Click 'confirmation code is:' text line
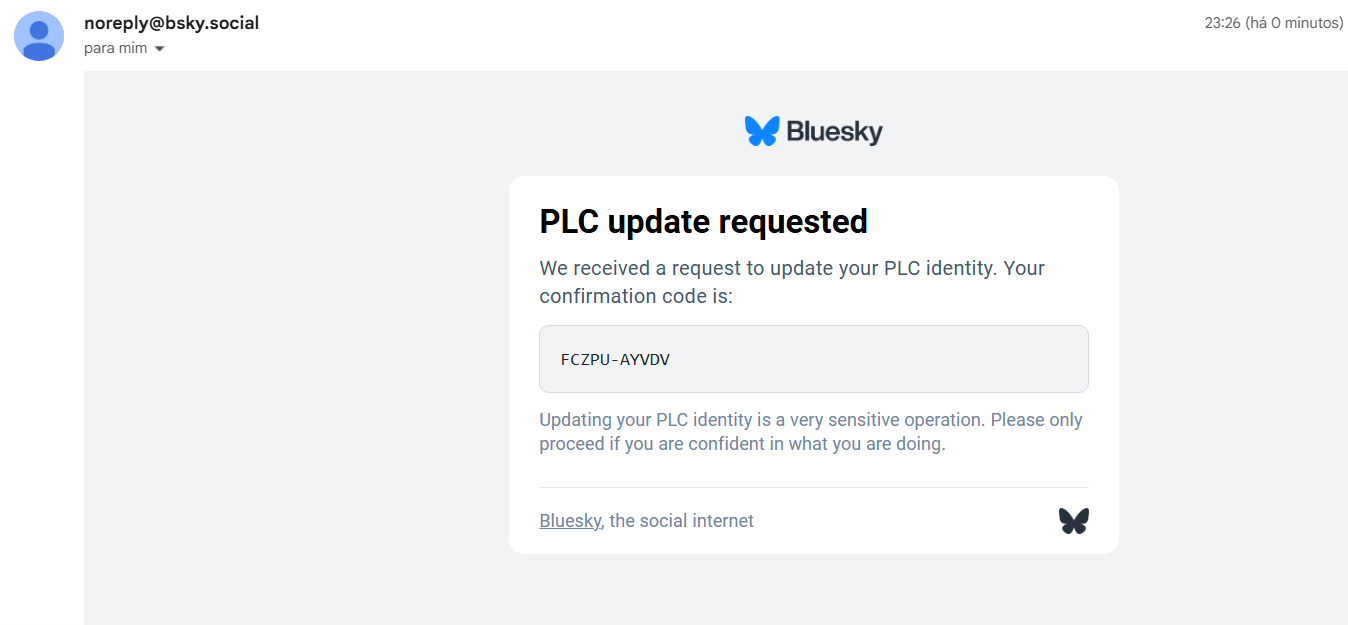The image size is (1348, 625). [x=636, y=296]
